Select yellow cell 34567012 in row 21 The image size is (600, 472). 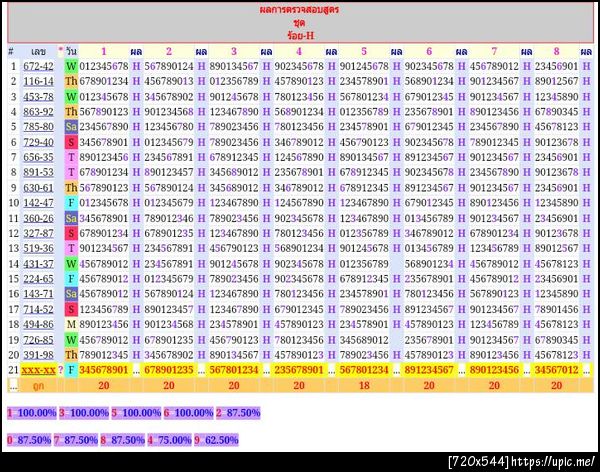[x=556, y=370]
